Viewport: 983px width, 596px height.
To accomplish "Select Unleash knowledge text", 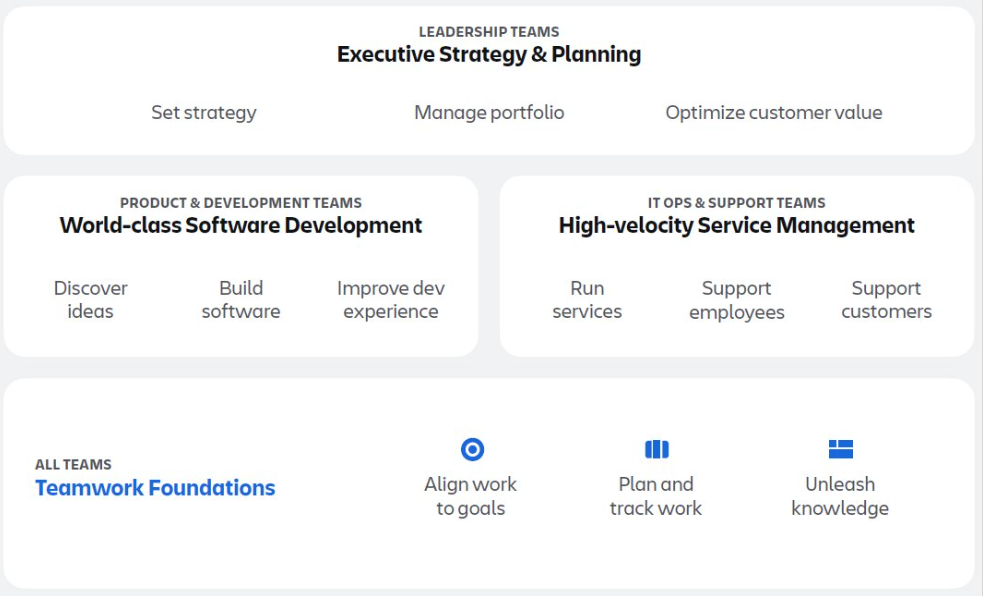I will [840, 496].
